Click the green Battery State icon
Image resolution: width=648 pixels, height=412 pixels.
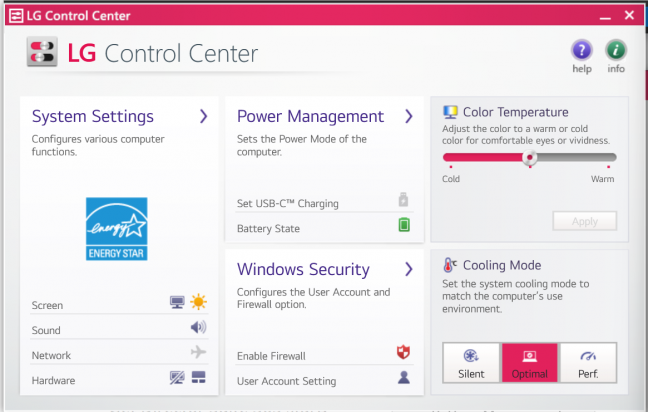(x=404, y=225)
